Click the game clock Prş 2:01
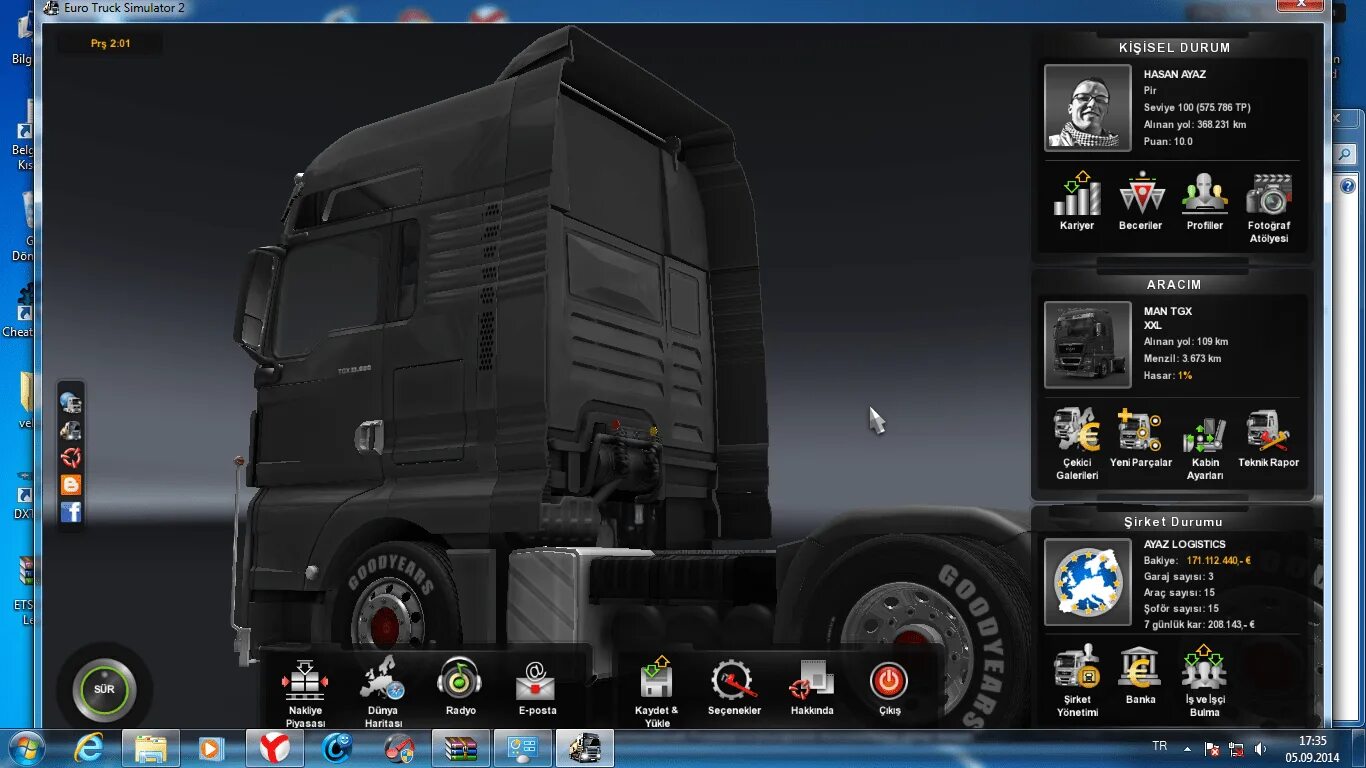The width and height of the screenshot is (1366, 768). coord(110,44)
